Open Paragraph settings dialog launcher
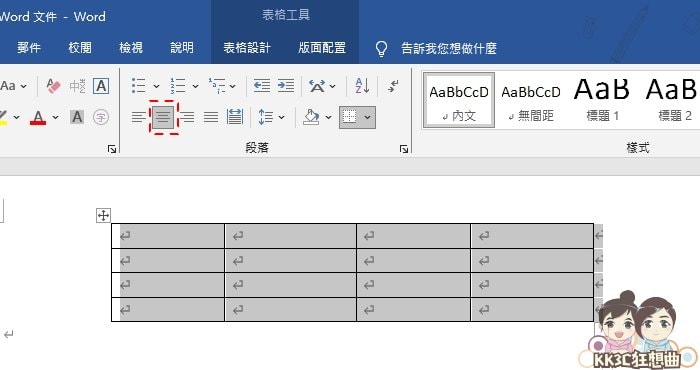 pyautogui.click(x=404, y=149)
